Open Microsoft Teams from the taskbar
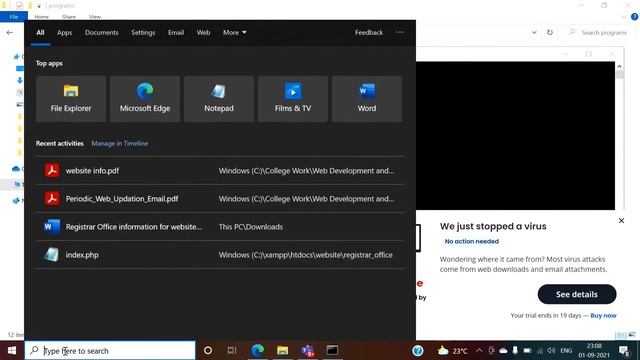Image resolution: width=640 pixels, height=360 pixels. [307, 350]
